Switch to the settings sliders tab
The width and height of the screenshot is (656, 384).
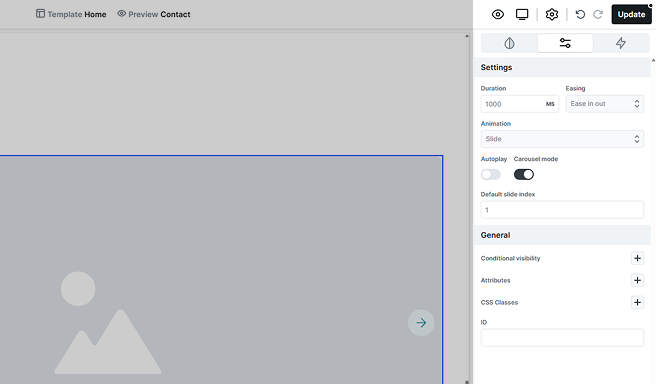[x=565, y=43]
